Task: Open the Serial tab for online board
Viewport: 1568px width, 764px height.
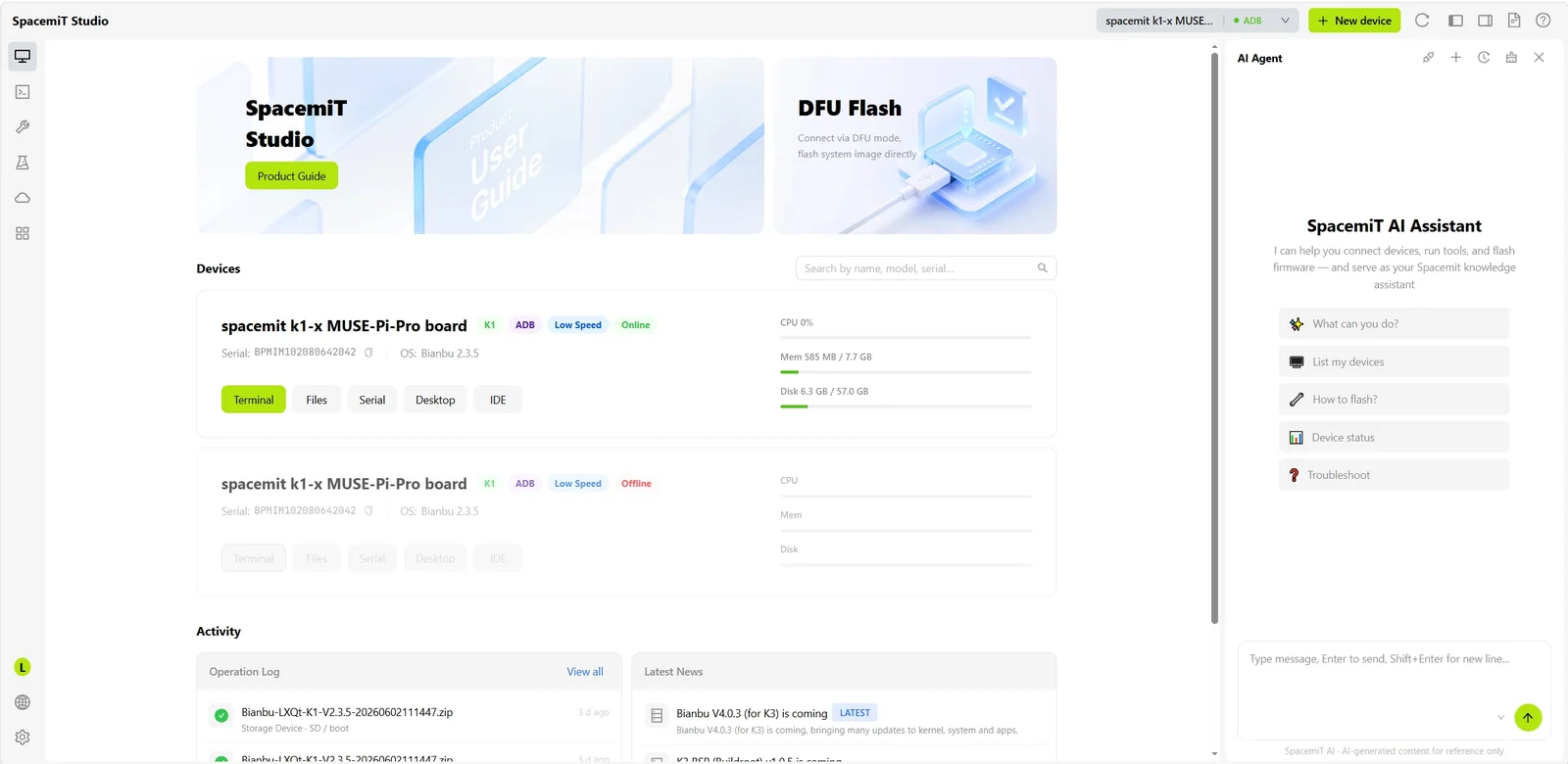Action: [372, 400]
